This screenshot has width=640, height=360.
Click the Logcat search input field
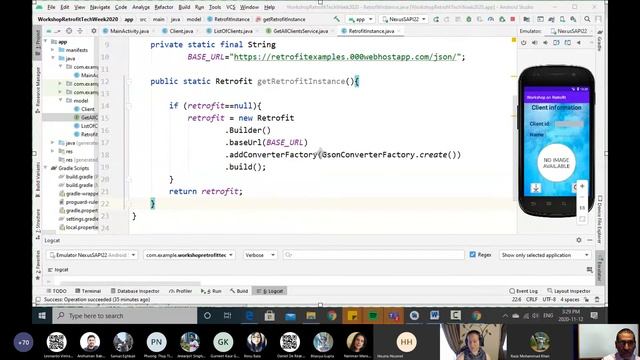pyautogui.click(x=373, y=255)
